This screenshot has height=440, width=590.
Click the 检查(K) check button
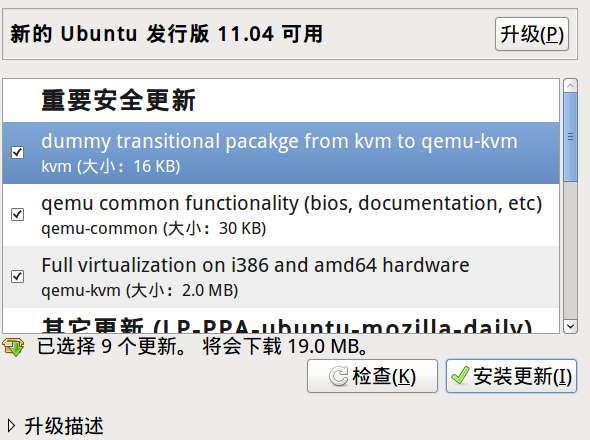372,376
